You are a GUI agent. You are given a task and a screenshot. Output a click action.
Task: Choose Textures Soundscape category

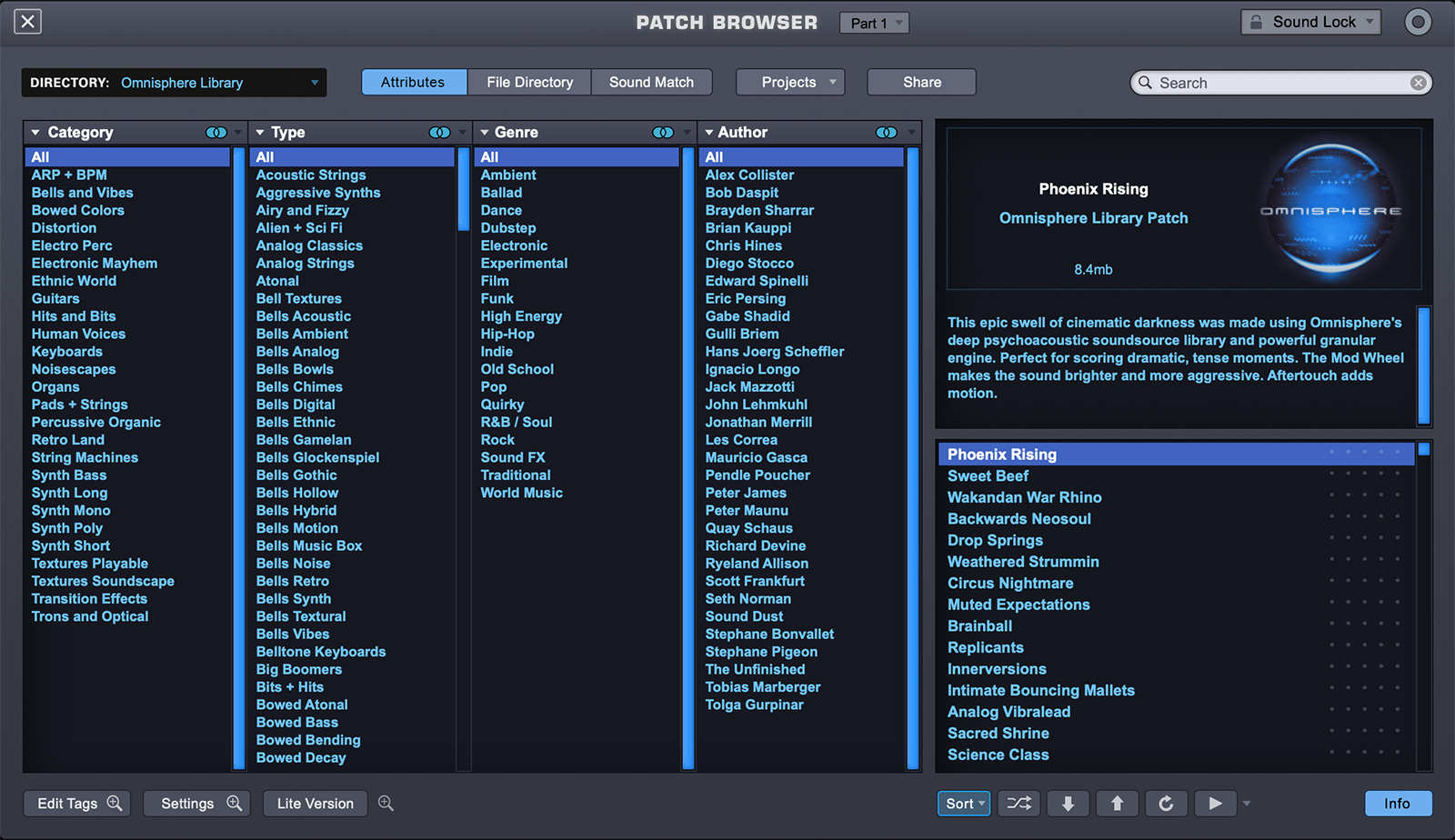[103, 581]
